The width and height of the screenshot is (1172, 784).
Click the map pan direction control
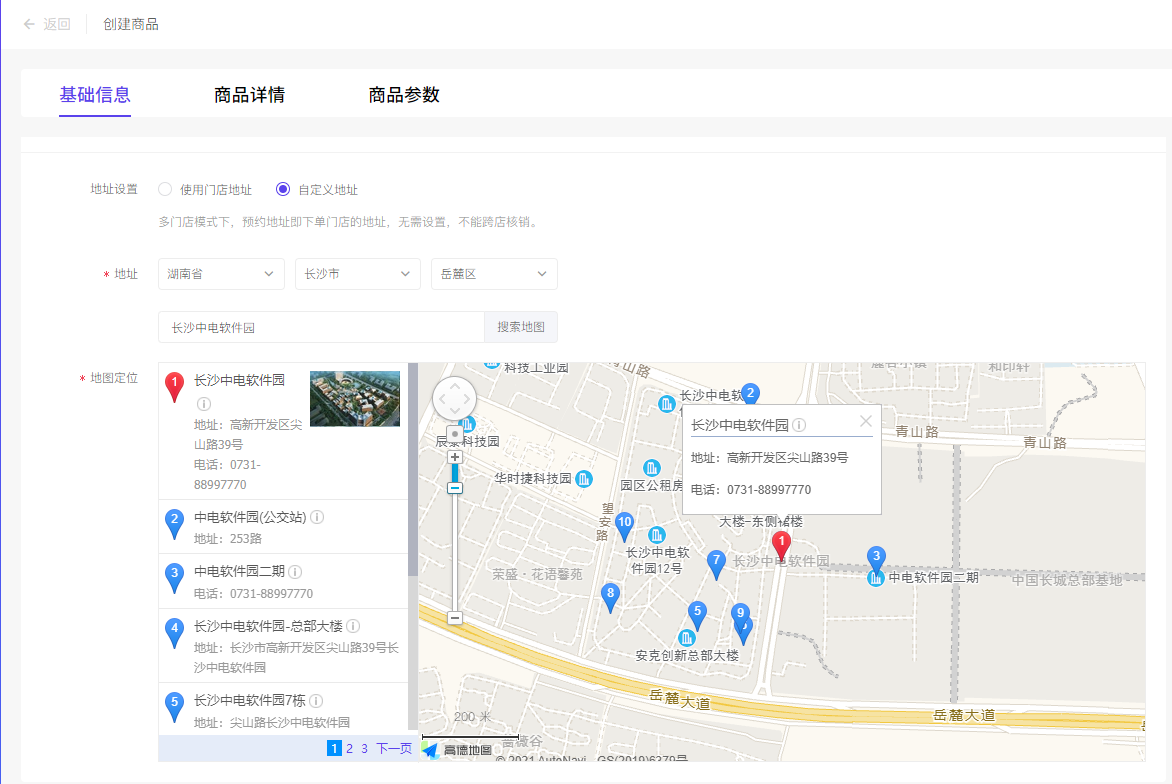click(455, 400)
